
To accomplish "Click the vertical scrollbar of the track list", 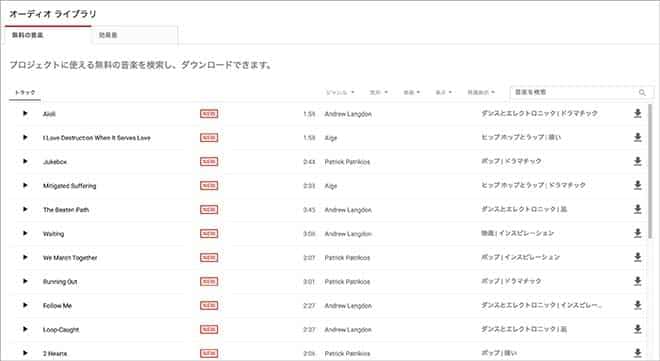I will 650,170.
